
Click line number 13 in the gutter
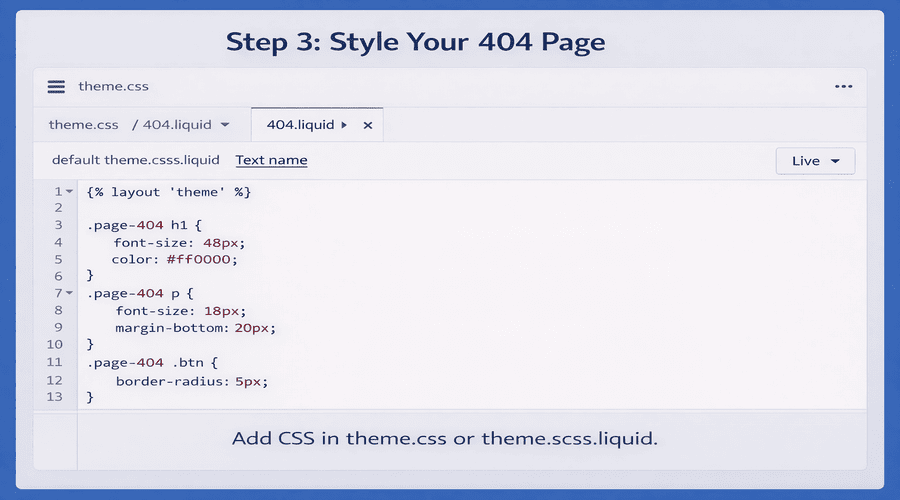point(55,397)
